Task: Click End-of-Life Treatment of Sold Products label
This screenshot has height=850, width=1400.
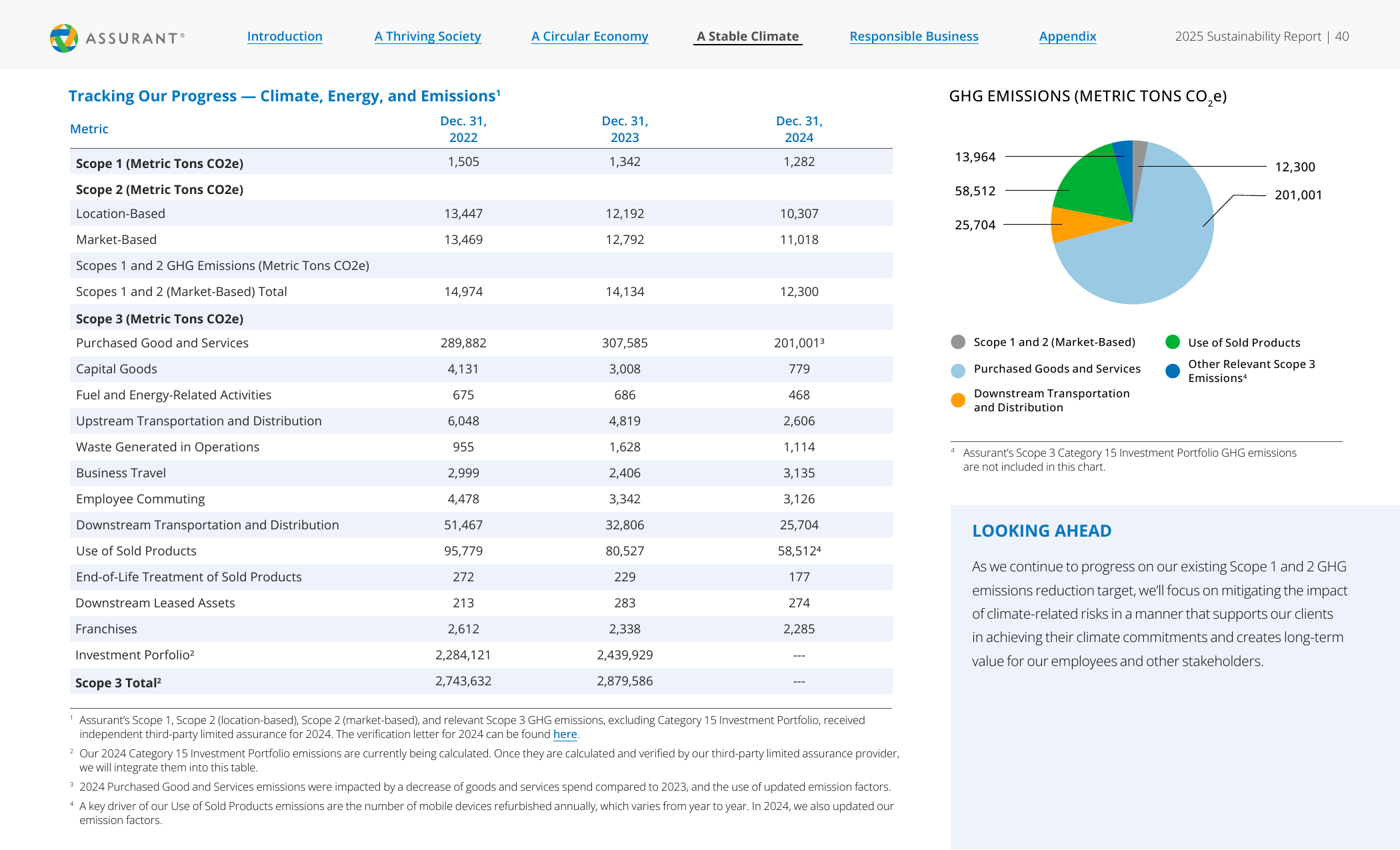Action: tap(189, 577)
